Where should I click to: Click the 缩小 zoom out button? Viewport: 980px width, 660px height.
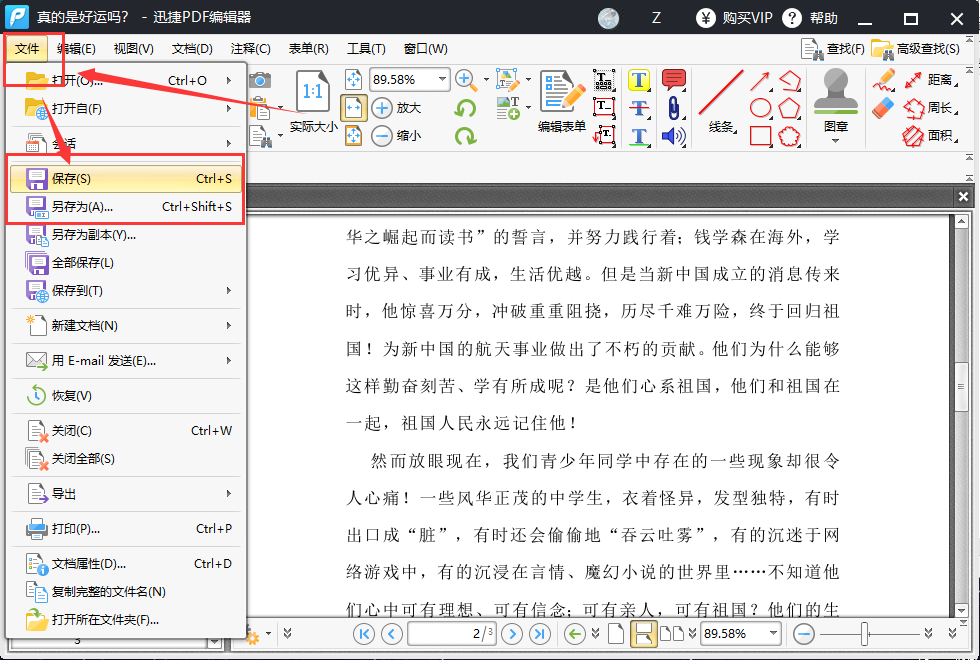pos(397,136)
